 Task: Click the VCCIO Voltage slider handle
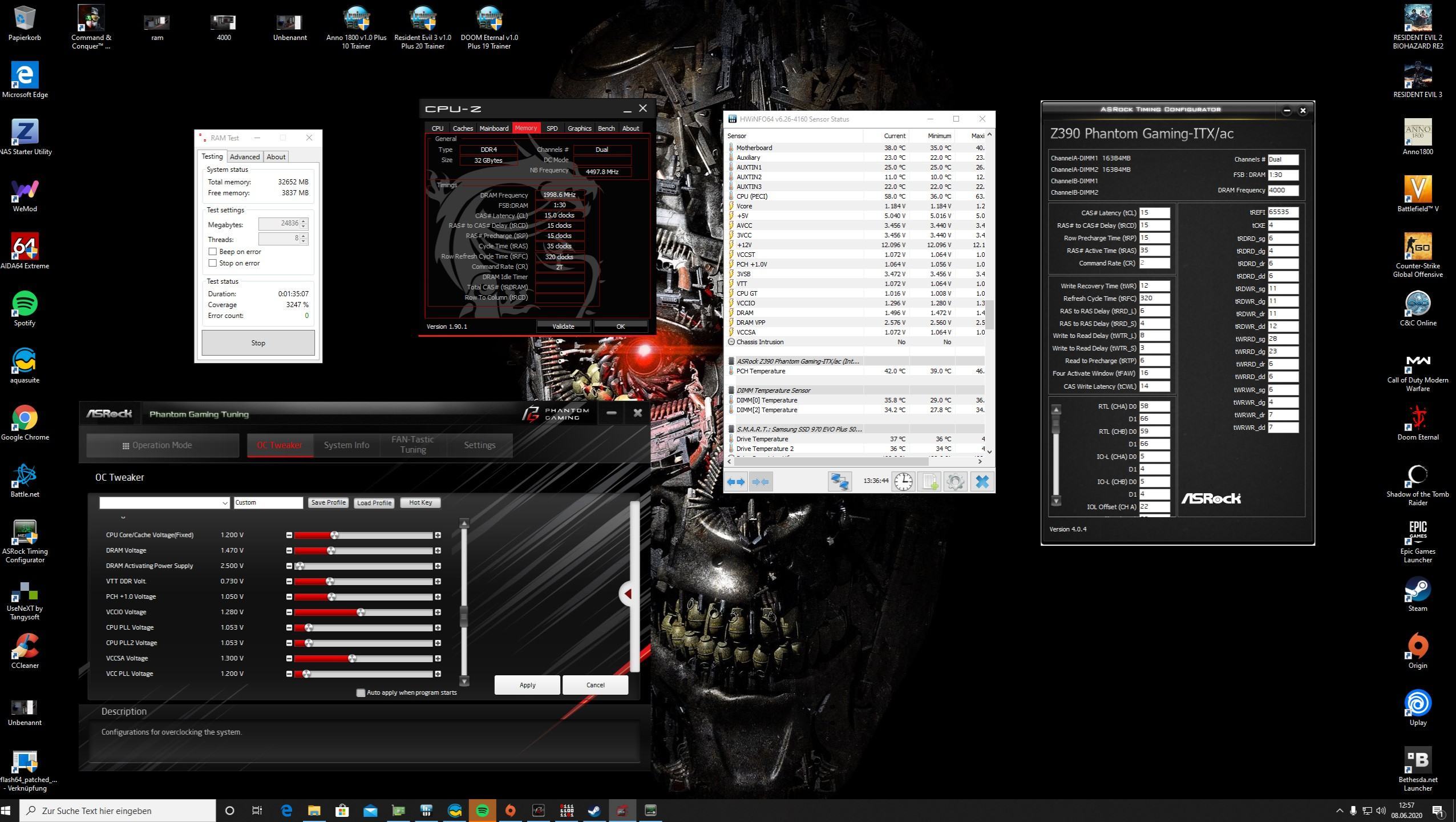pos(361,613)
